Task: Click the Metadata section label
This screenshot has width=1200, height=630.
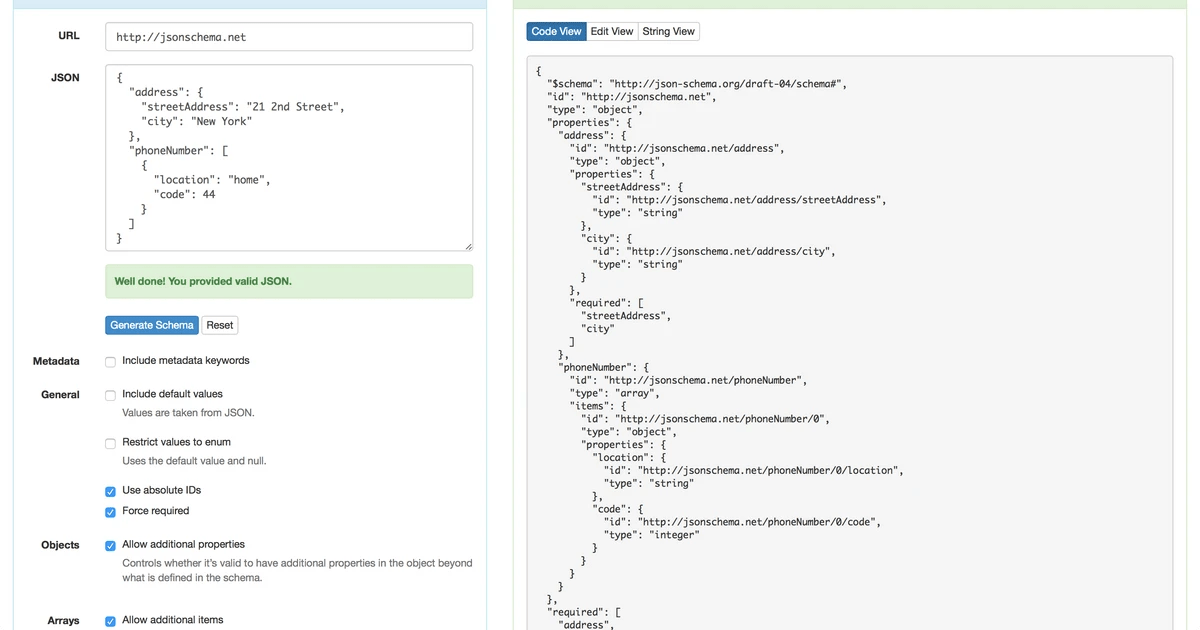Action: (x=56, y=361)
